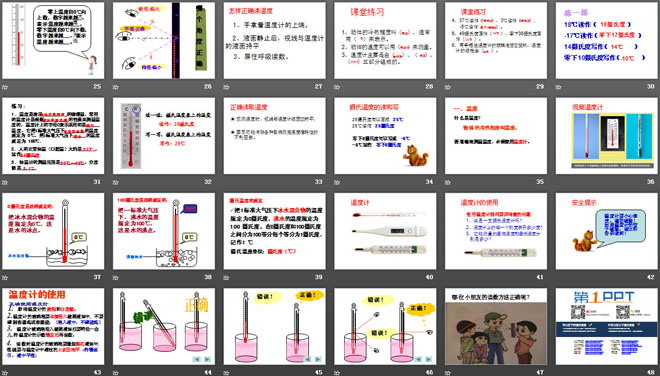Select slide 34 titled 摄氏温度的读和写
The image size is (660, 376).
click(x=385, y=136)
